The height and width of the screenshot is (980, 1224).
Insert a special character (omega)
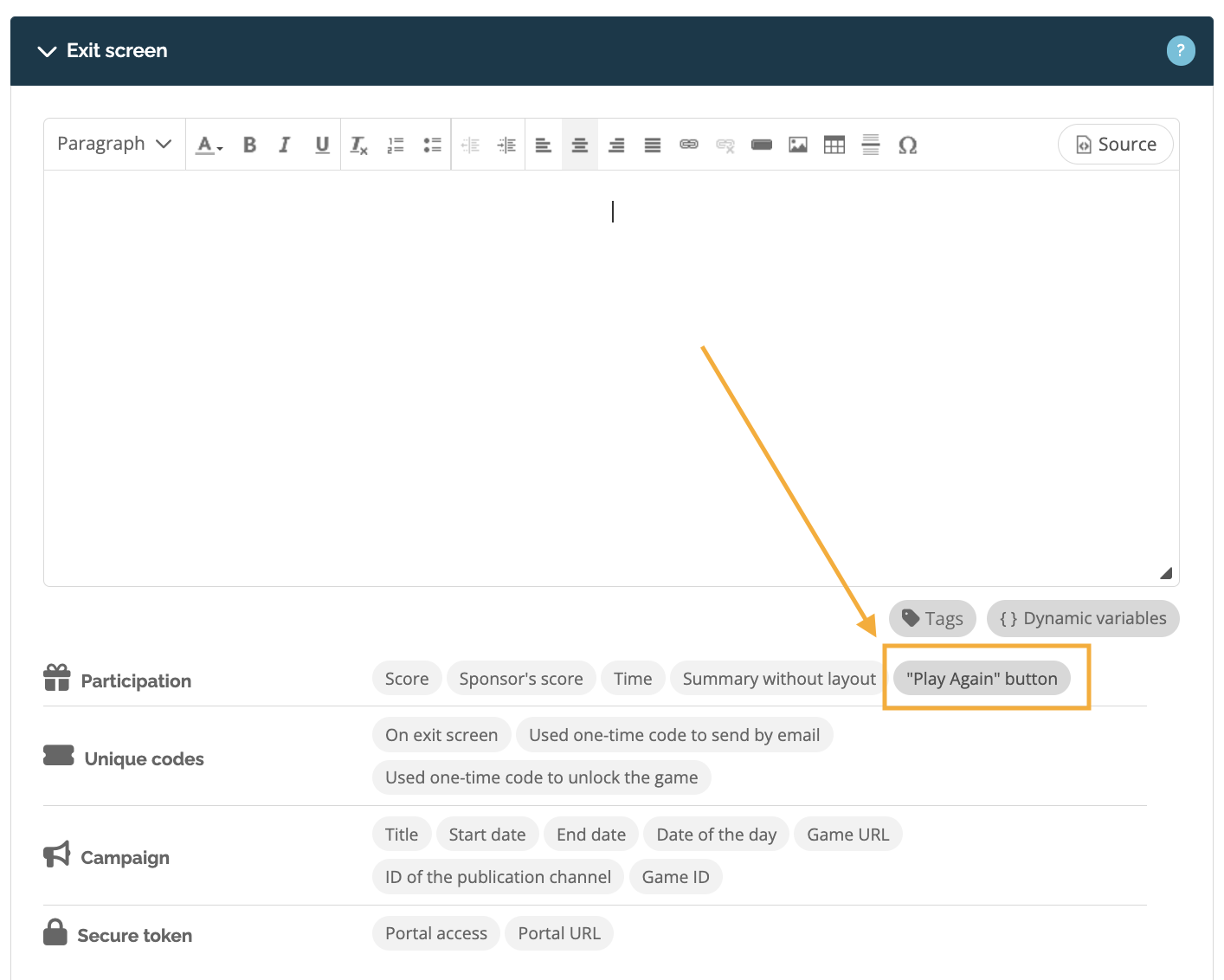[907, 145]
